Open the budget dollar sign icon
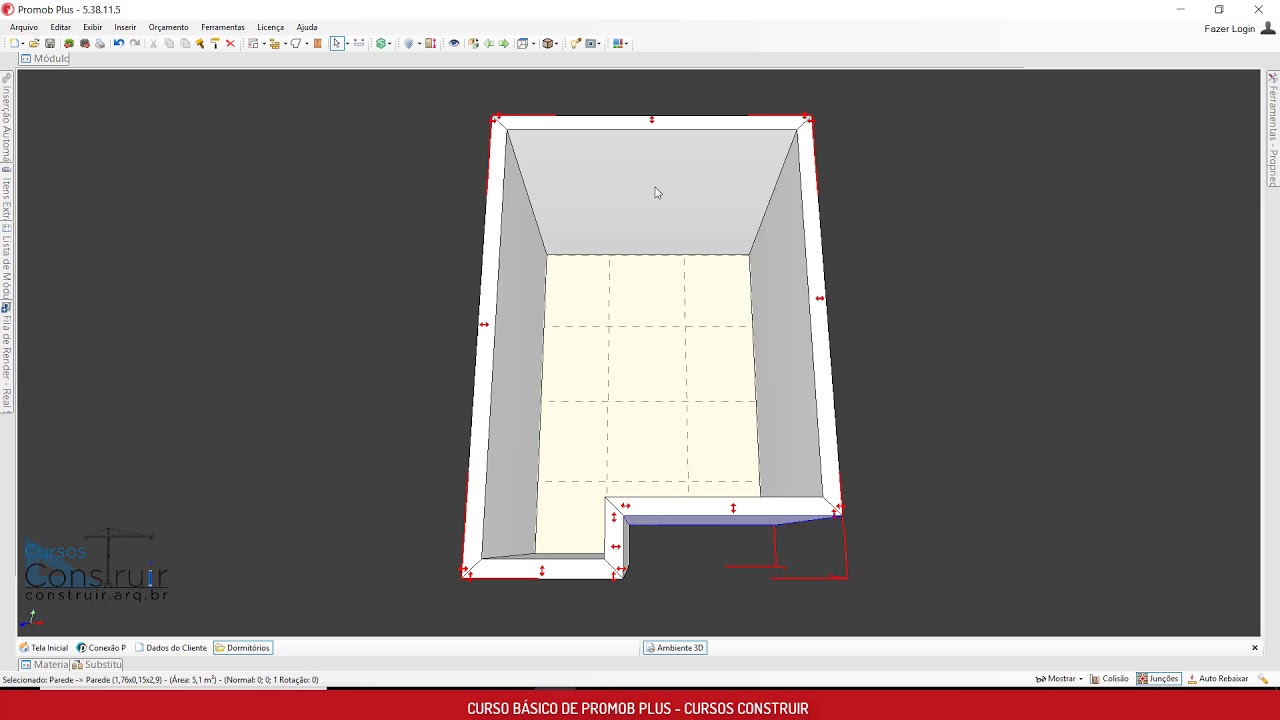The height and width of the screenshot is (720, 1280). (381, 43)
